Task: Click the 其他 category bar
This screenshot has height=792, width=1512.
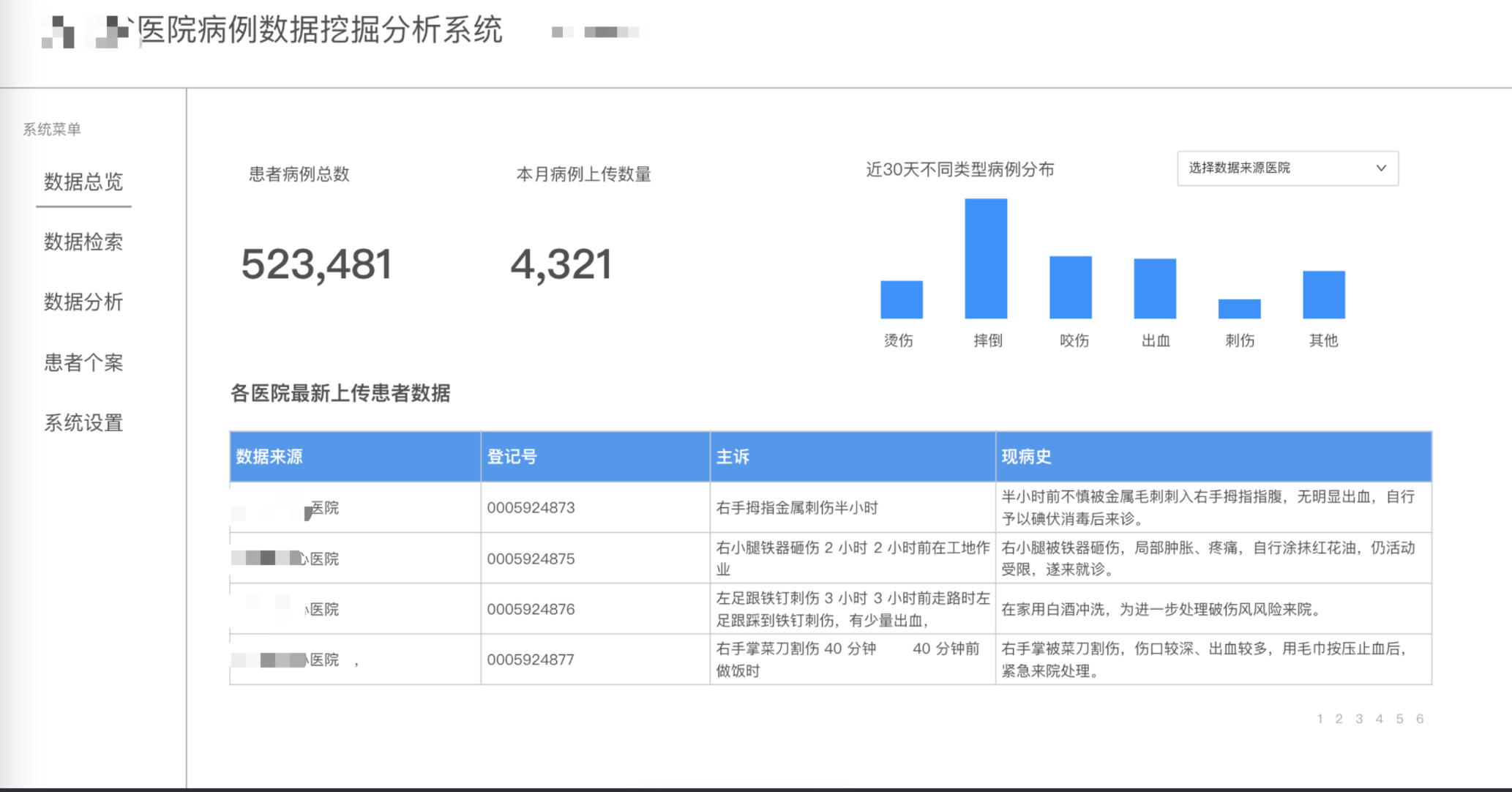Action: pos(1323,294)
